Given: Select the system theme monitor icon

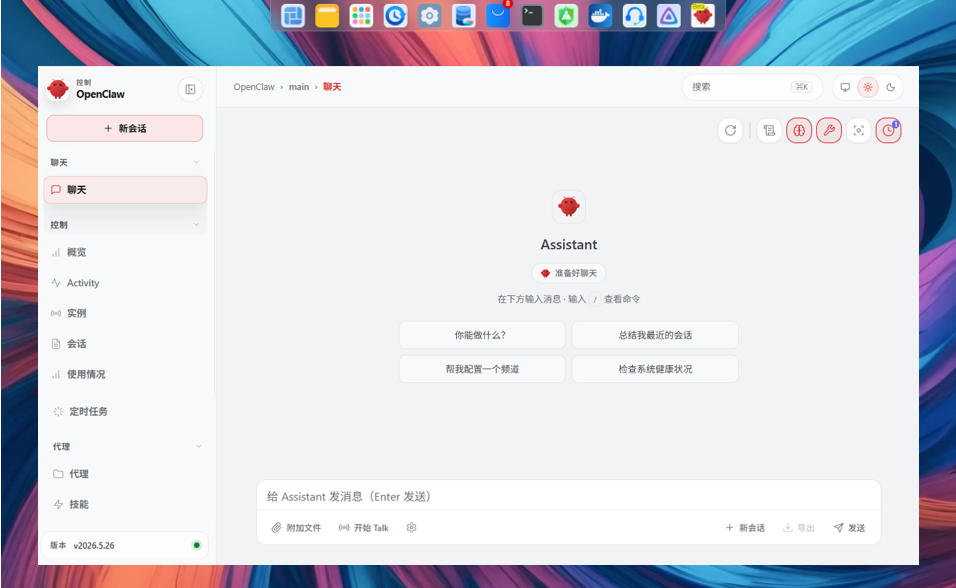Looking at the screenshot, I should click(x=845, y=87).
